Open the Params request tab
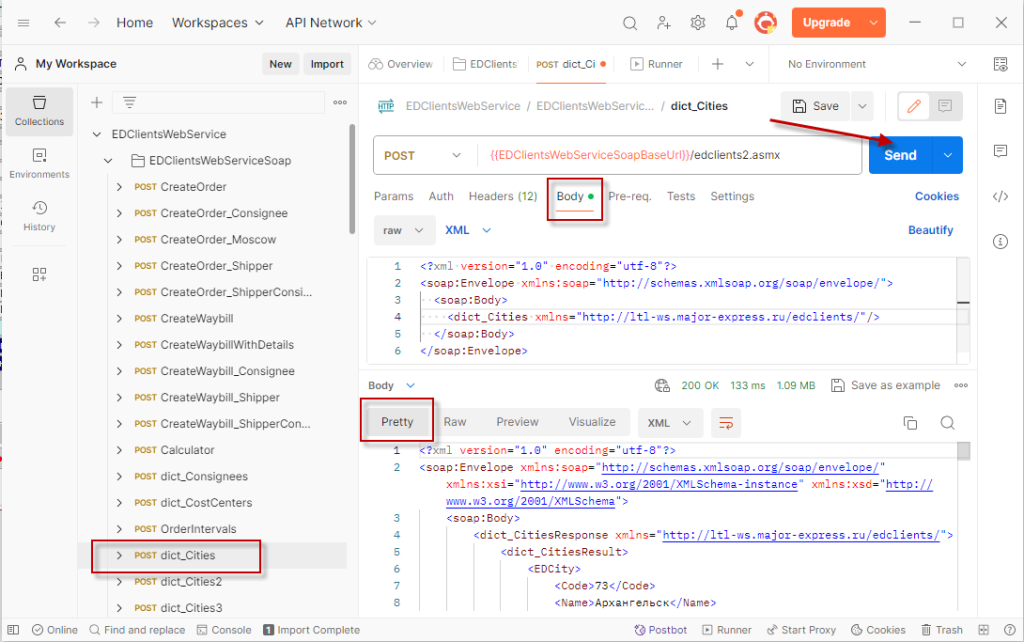1024x642 pixels. pyautogui.click(x=394, y=196)
